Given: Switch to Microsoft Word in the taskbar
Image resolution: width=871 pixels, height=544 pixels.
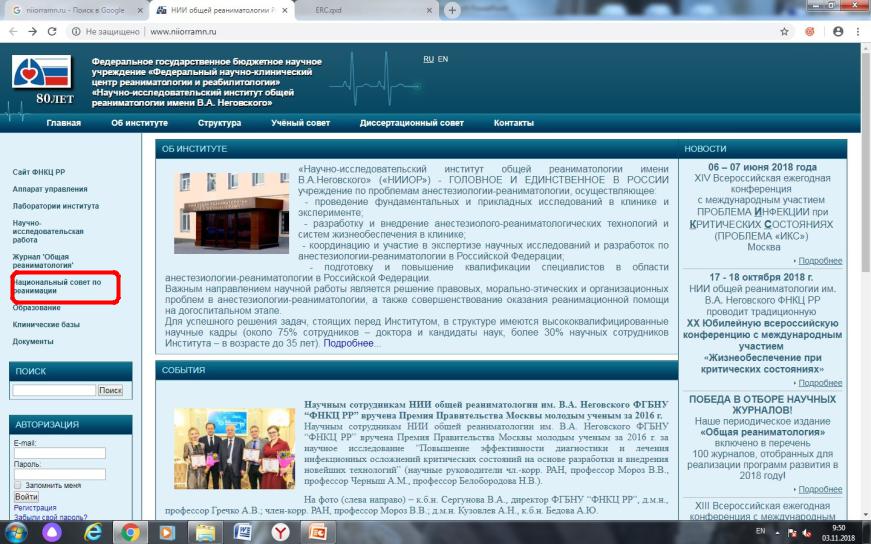Looking at the screenshot, I should pos(243,533).
